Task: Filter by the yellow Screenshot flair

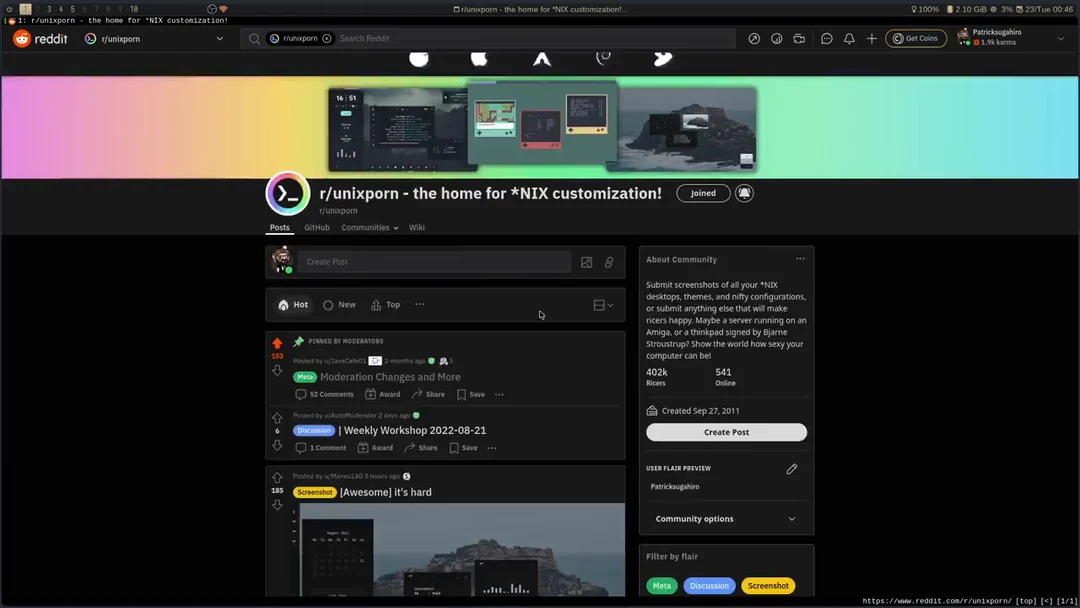Action: coord(768,586)
